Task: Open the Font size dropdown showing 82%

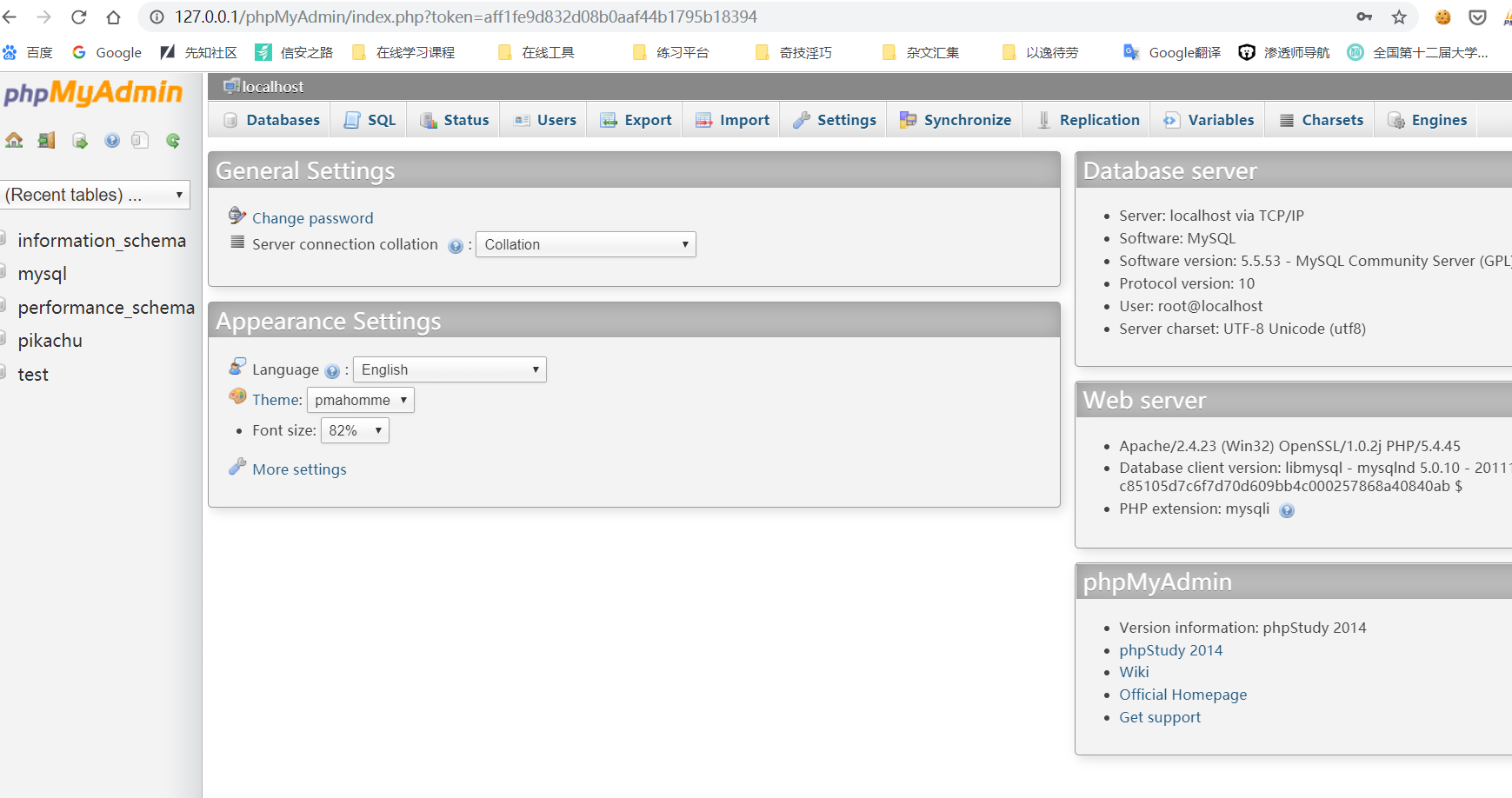Action: (x=355, y=430)
